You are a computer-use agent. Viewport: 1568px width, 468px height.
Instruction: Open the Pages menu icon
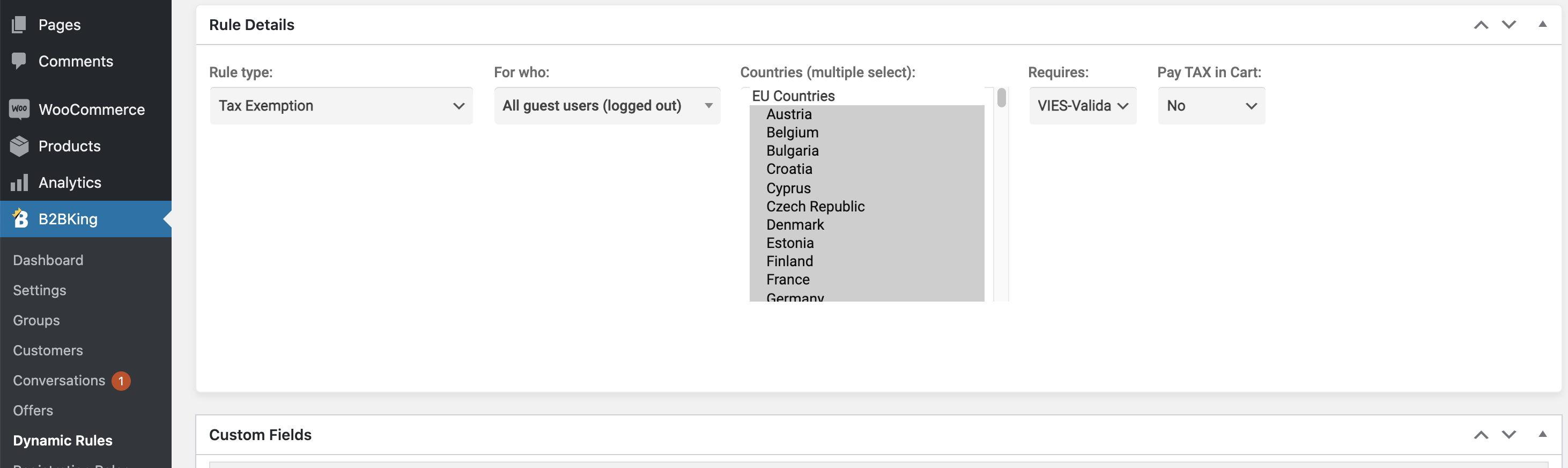pyautogui.click(x=19, y=24)
